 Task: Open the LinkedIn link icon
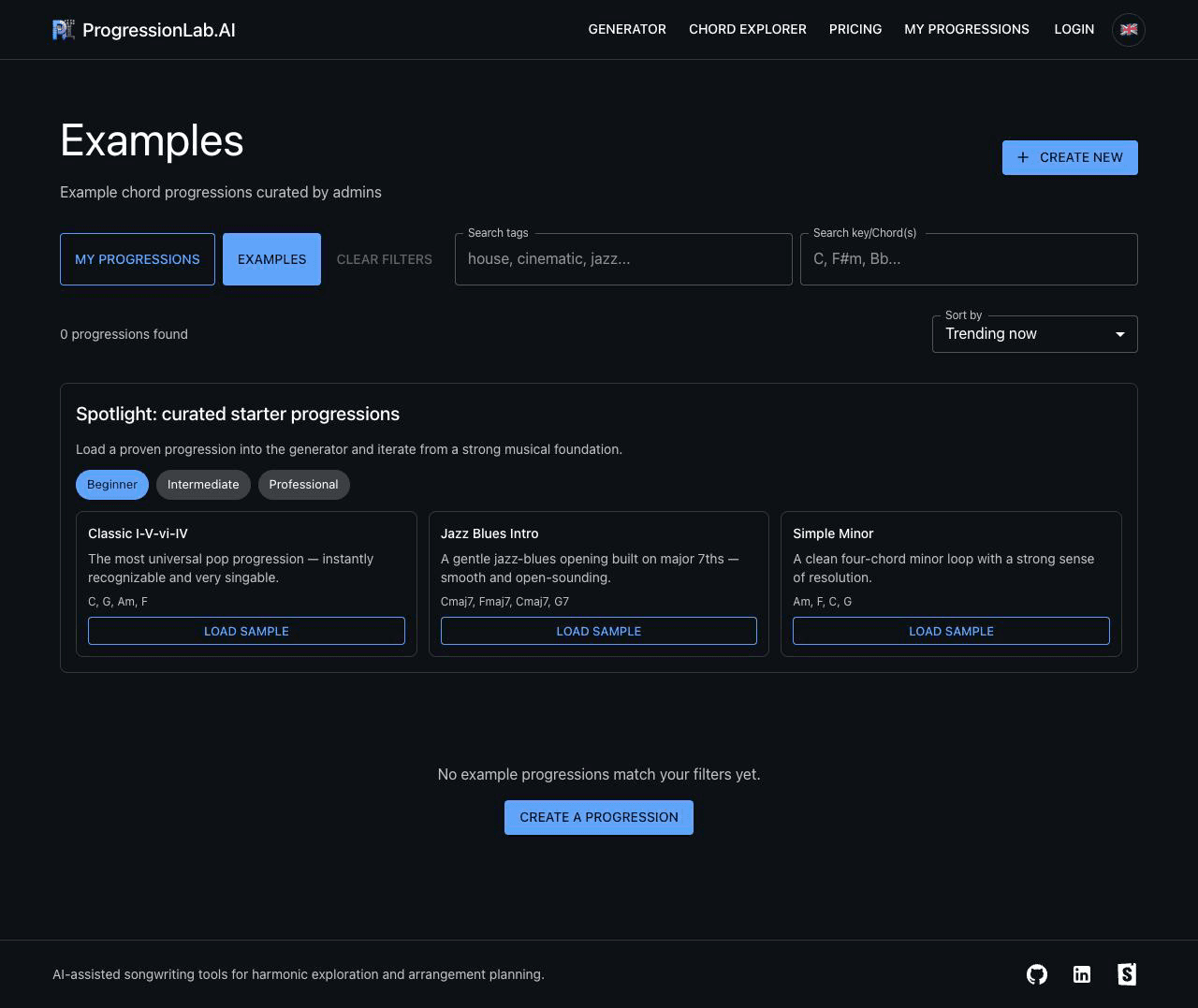point(1082,974)
